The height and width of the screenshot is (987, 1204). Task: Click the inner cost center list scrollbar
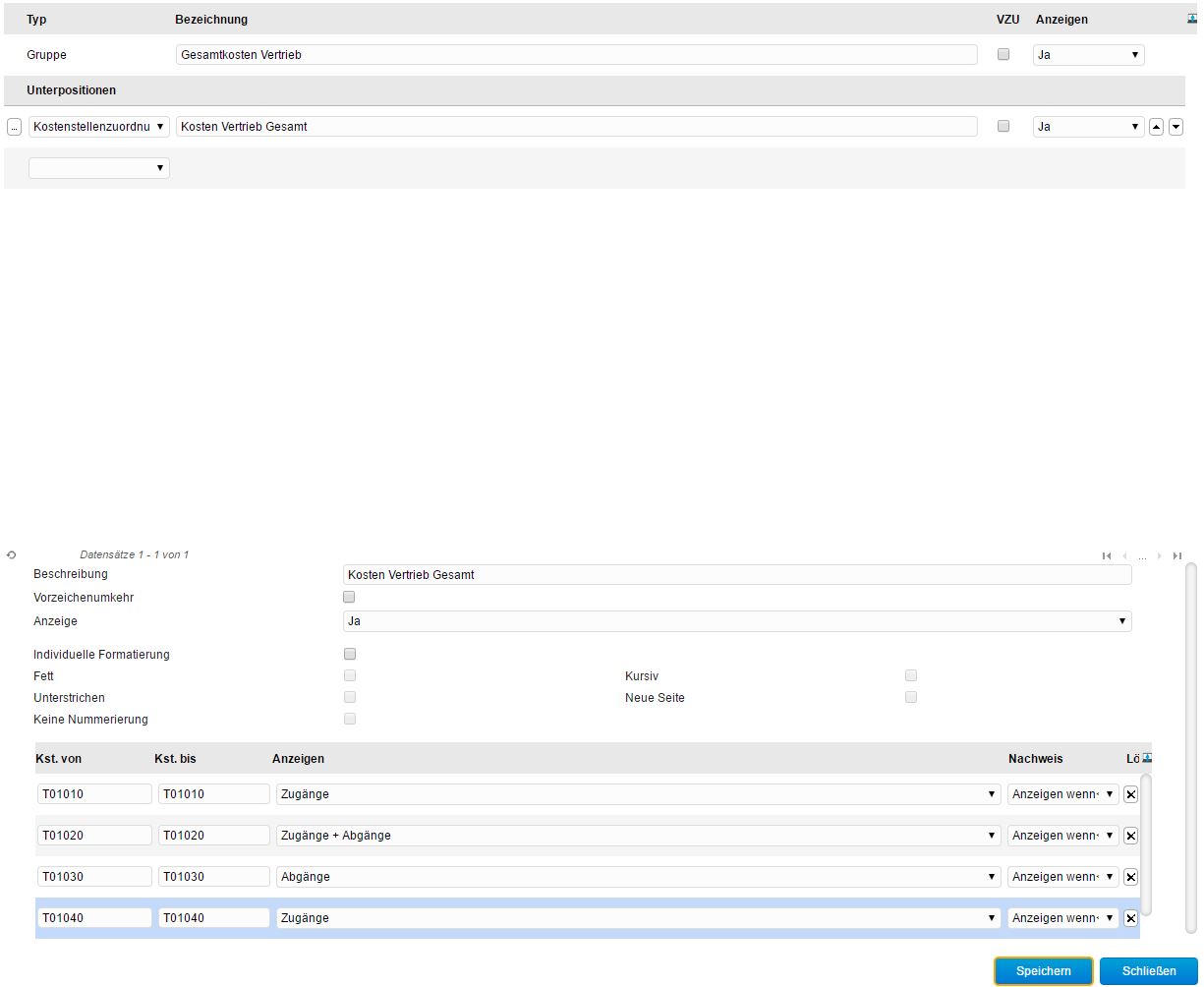[x=1145, y=843]
